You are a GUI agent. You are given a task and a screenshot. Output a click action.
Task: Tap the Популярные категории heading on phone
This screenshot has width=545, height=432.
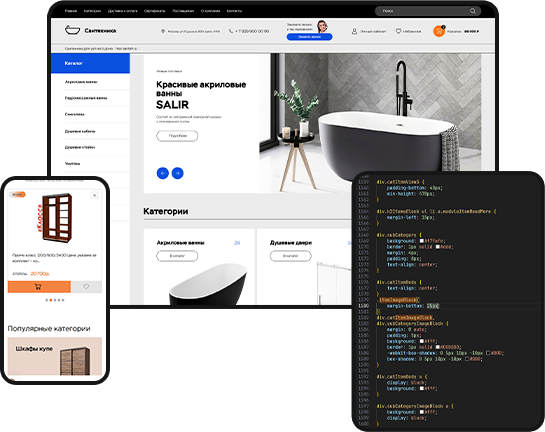(49, 328)
